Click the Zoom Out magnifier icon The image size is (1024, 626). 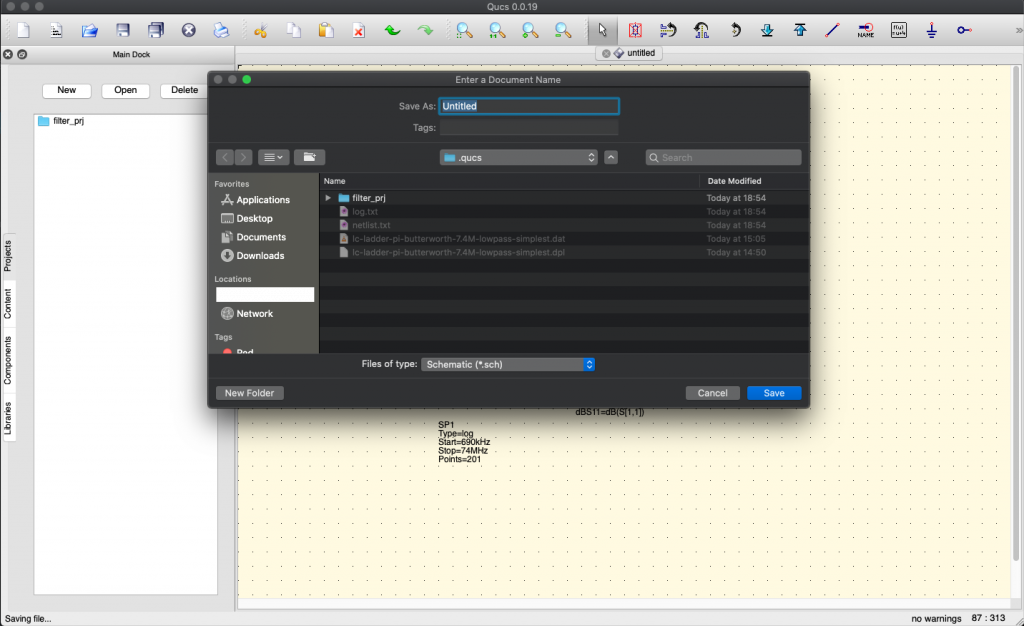click(562, 30)
